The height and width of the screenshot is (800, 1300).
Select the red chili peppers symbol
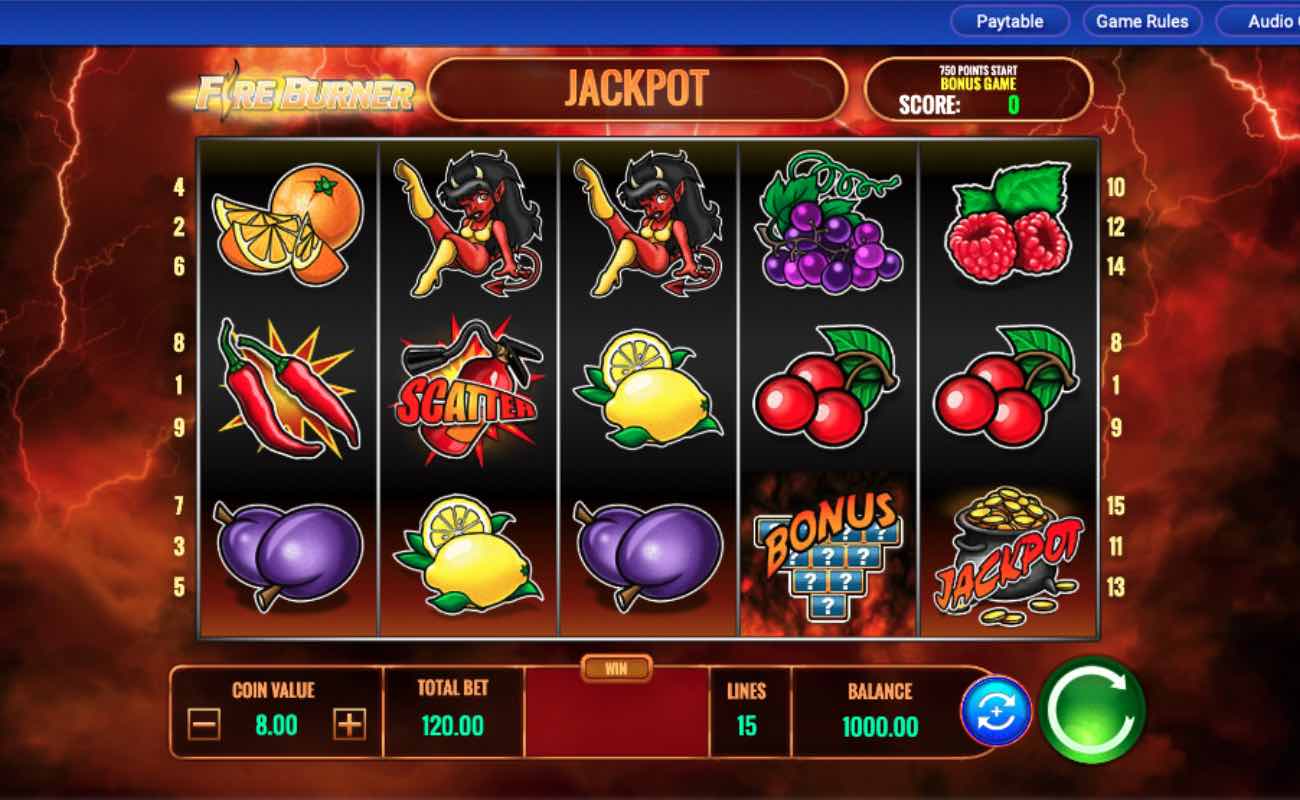288,389
